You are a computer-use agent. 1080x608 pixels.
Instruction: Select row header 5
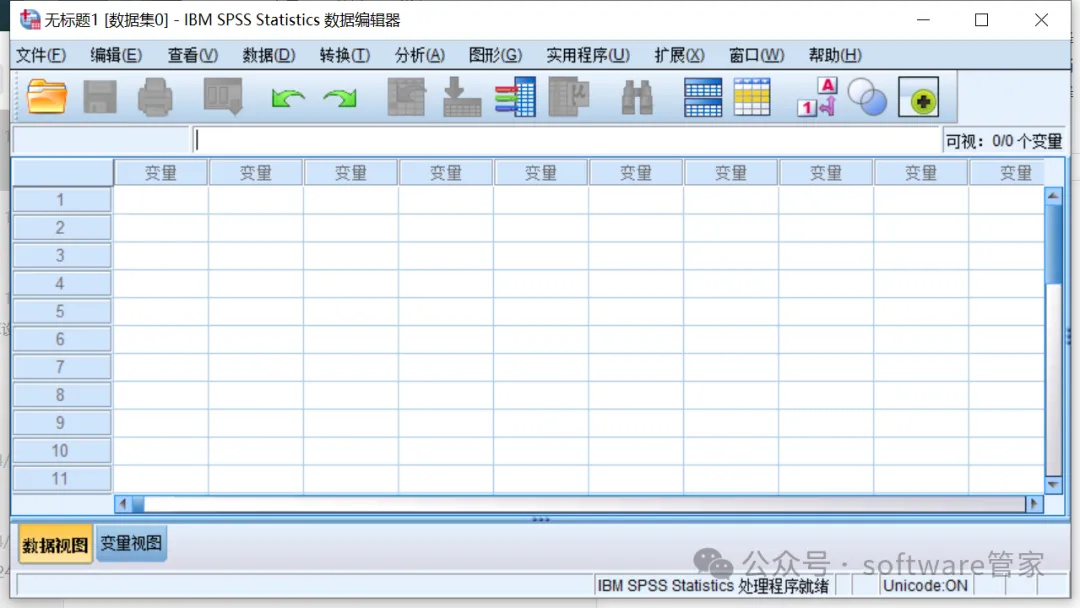pyautogui.click(x=62, y=311)
